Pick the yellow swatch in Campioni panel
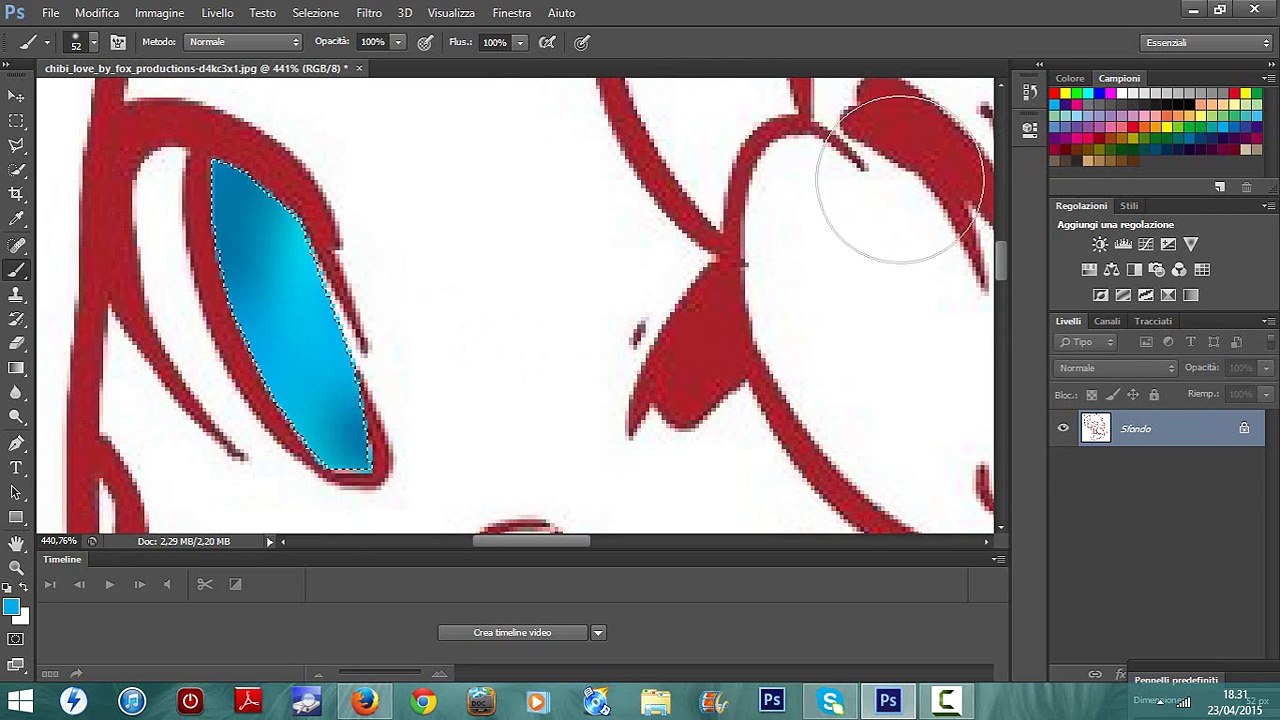1280x720 pixels. click(x=1066, y=94)
